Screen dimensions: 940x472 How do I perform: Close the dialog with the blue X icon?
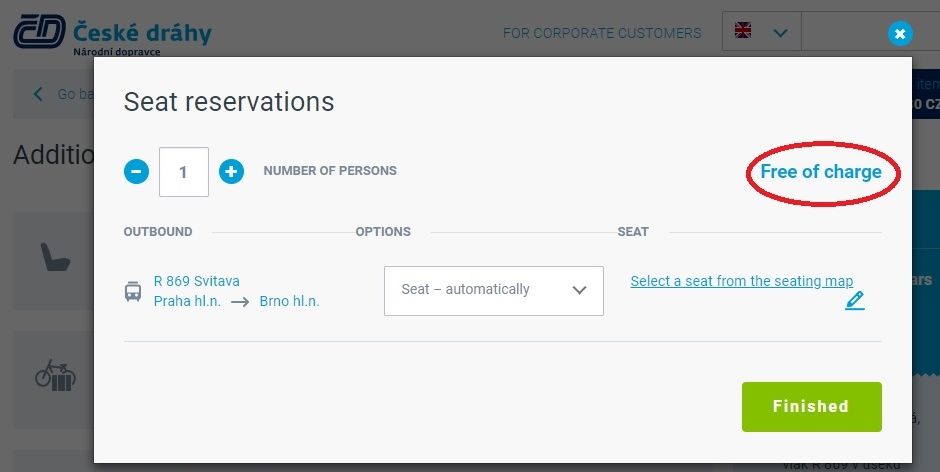900,34
